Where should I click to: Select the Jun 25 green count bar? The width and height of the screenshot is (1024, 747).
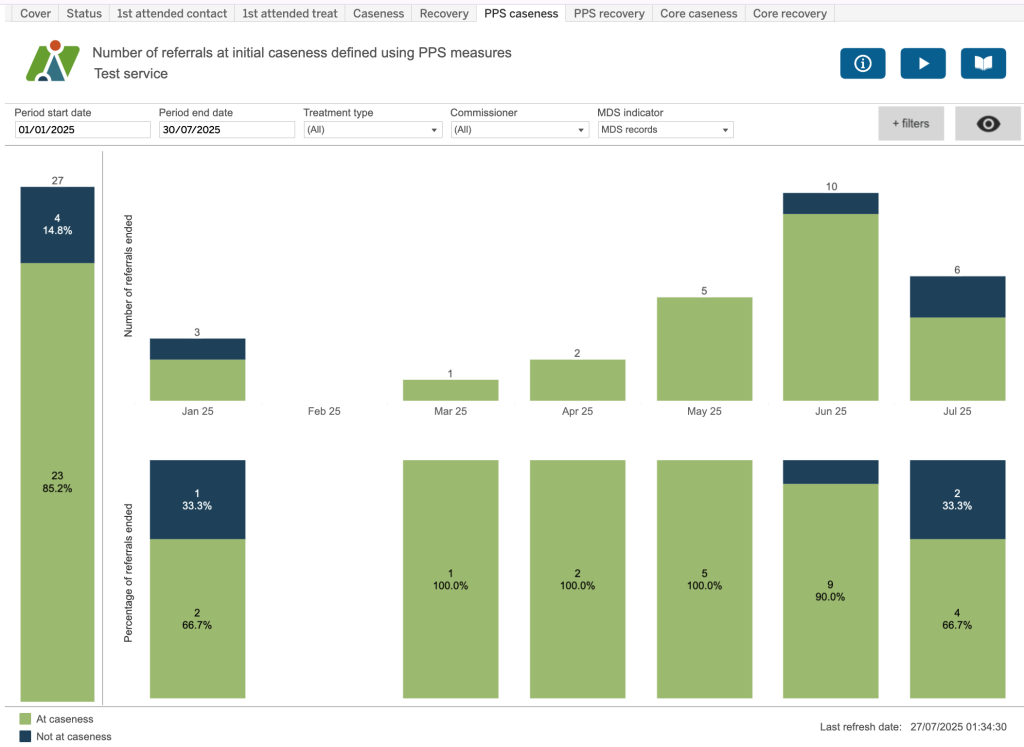(830, 306)
